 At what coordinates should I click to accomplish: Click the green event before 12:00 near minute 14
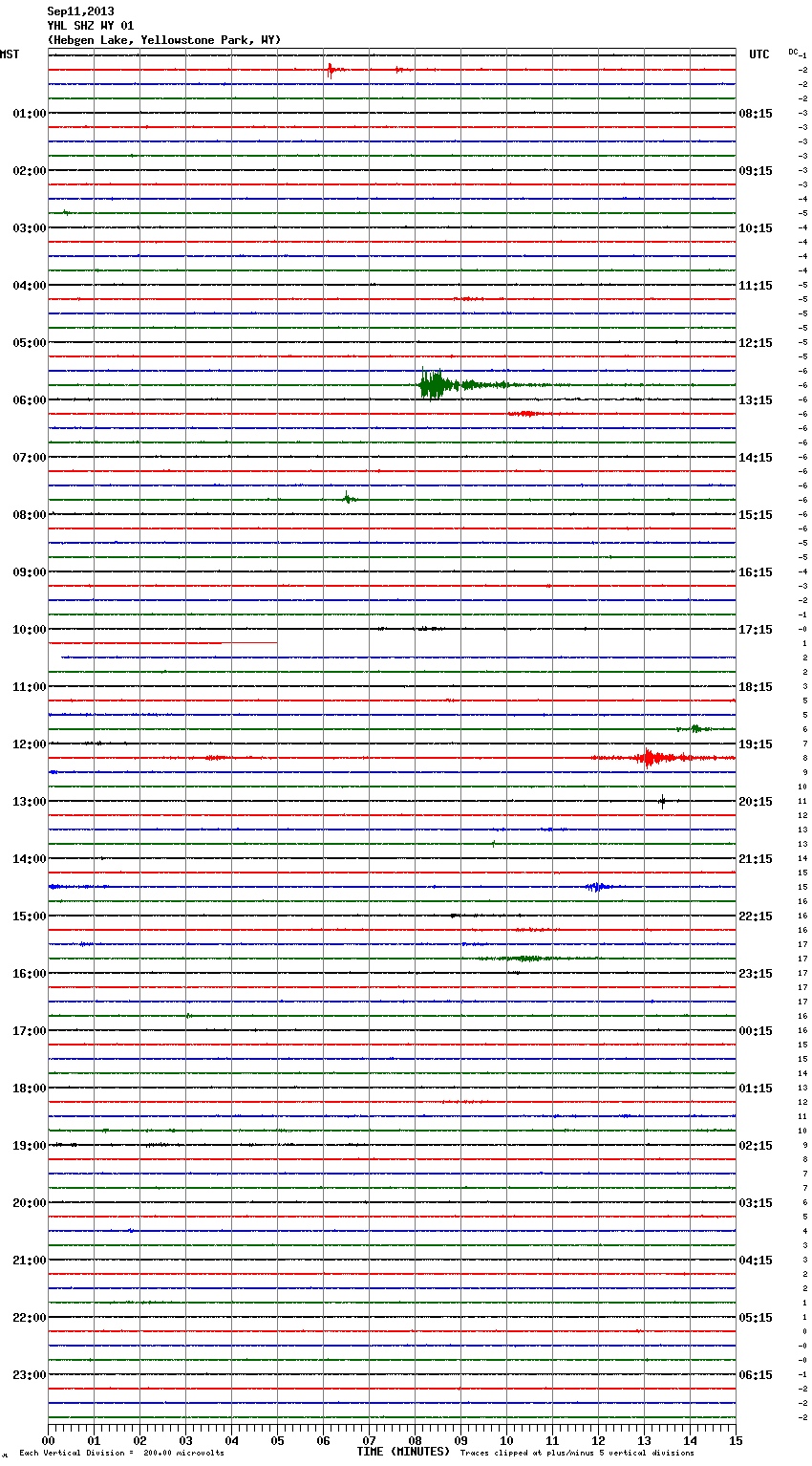(695, 729)
